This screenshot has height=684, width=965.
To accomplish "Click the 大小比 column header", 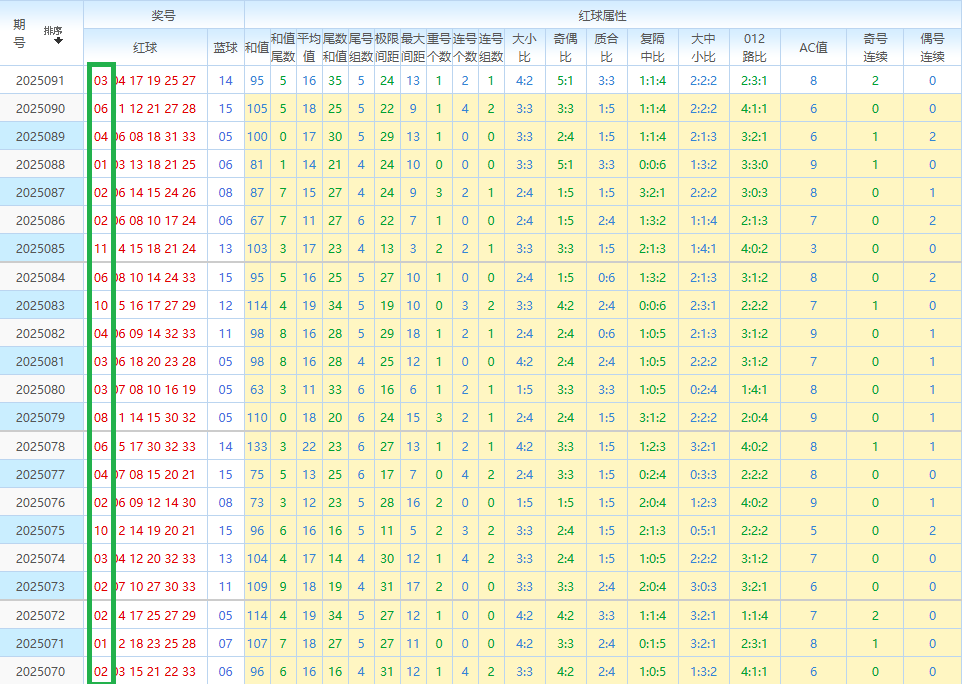I will coord(524,47).
